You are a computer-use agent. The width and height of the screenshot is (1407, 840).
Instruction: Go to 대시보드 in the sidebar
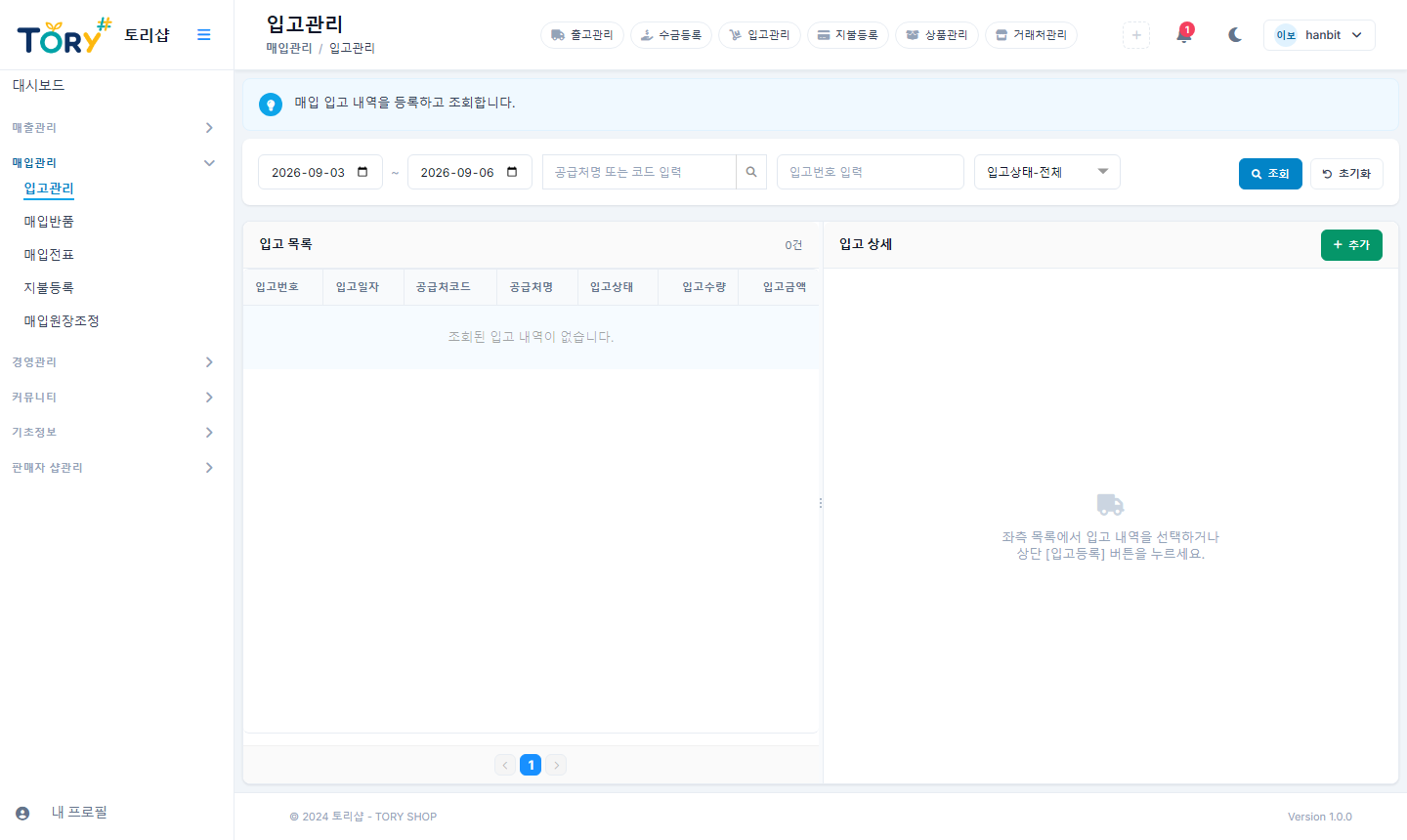click(38, 86)
